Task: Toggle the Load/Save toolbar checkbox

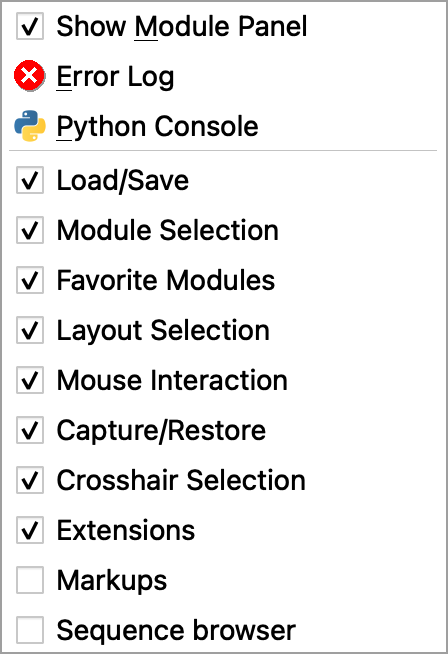Action: coord(30,180)
